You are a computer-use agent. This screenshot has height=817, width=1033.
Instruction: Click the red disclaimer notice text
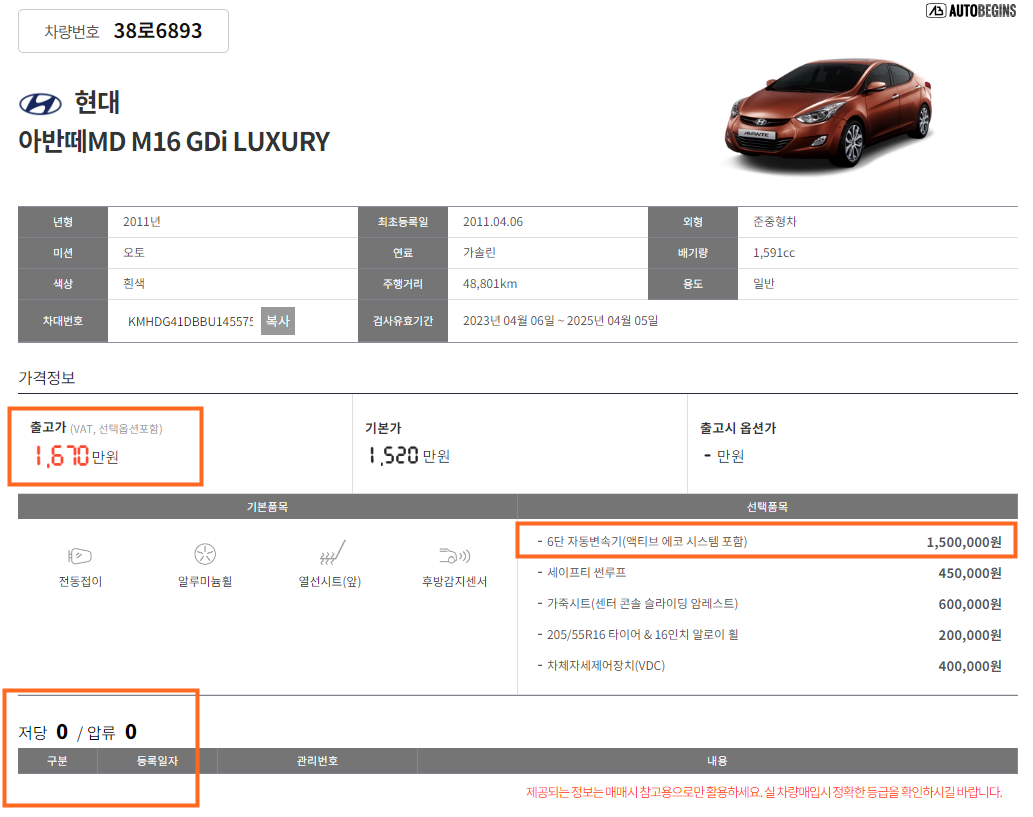[x=764, y=792]
